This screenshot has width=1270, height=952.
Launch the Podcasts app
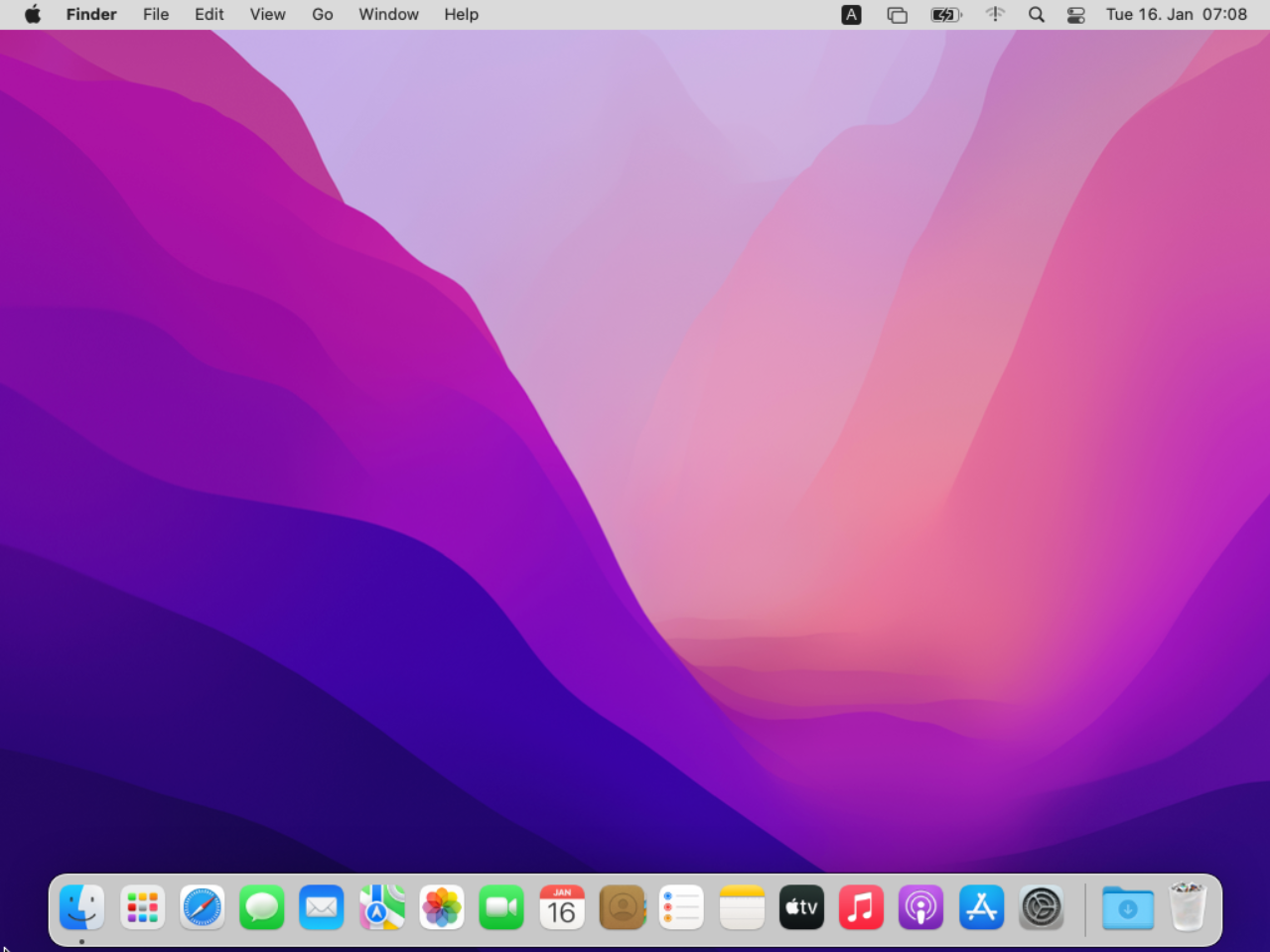[920, 906]
